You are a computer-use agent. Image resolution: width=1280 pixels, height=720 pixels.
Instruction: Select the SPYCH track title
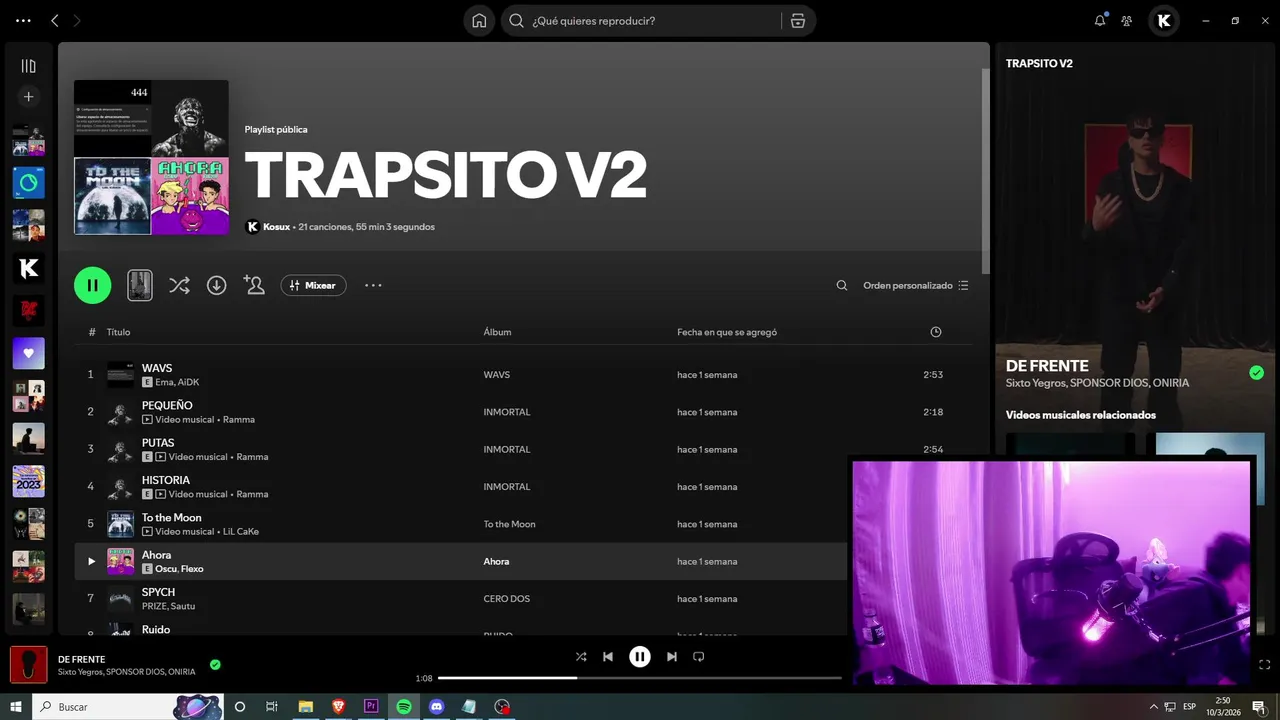coord(158,592)
